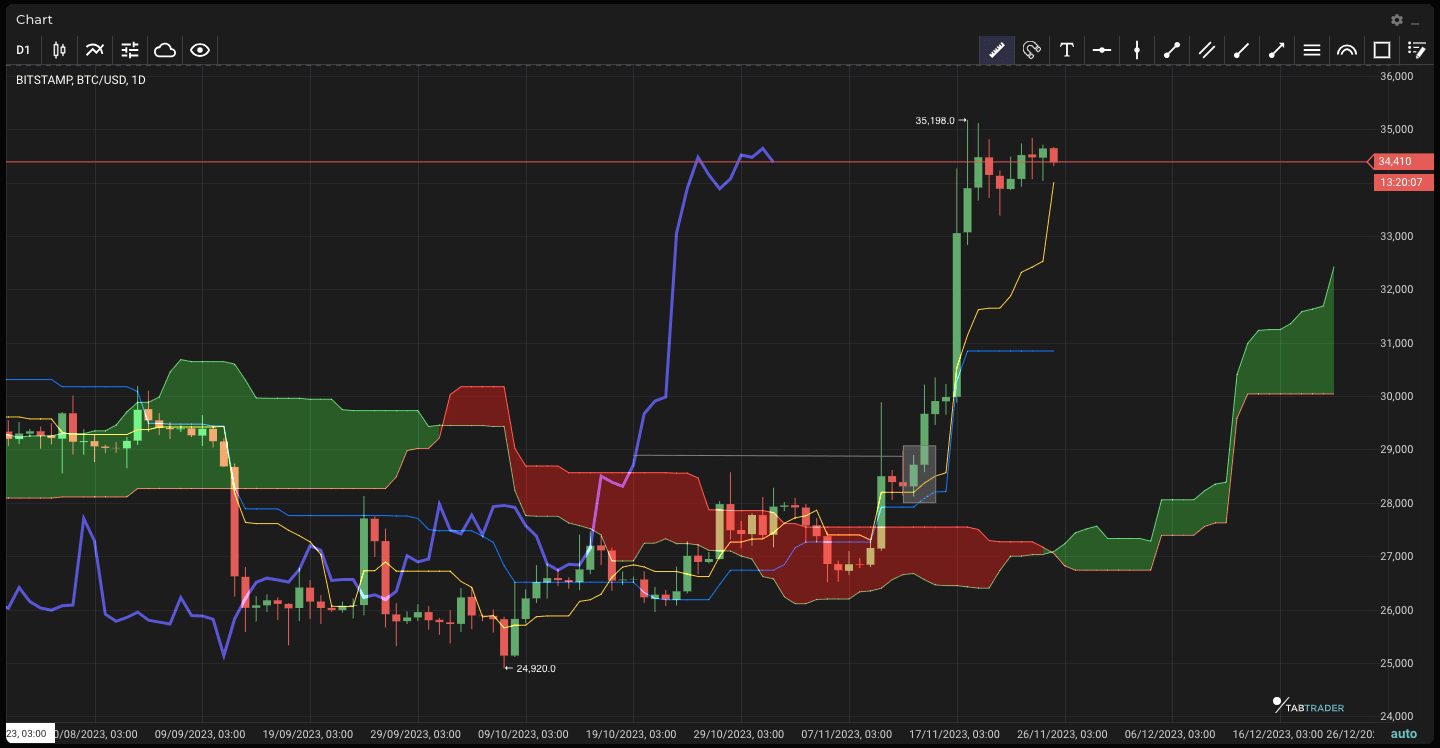1440x748 pixels.
Task: Select the ray line tool
Action: point(1242,50)
